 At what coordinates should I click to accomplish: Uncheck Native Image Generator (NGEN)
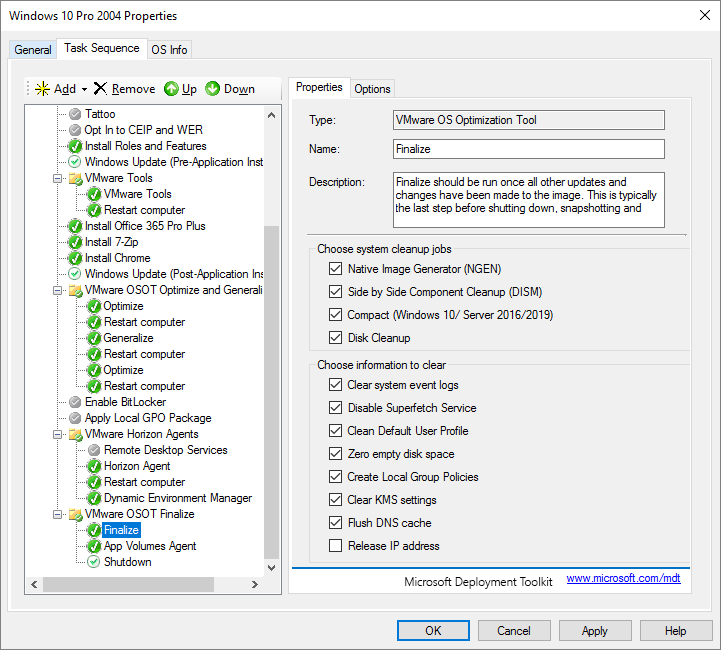[335, 269]
